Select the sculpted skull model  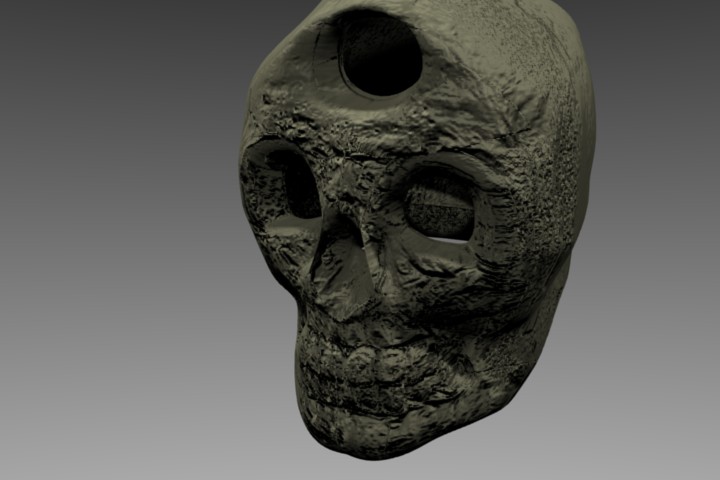(416, 230)
